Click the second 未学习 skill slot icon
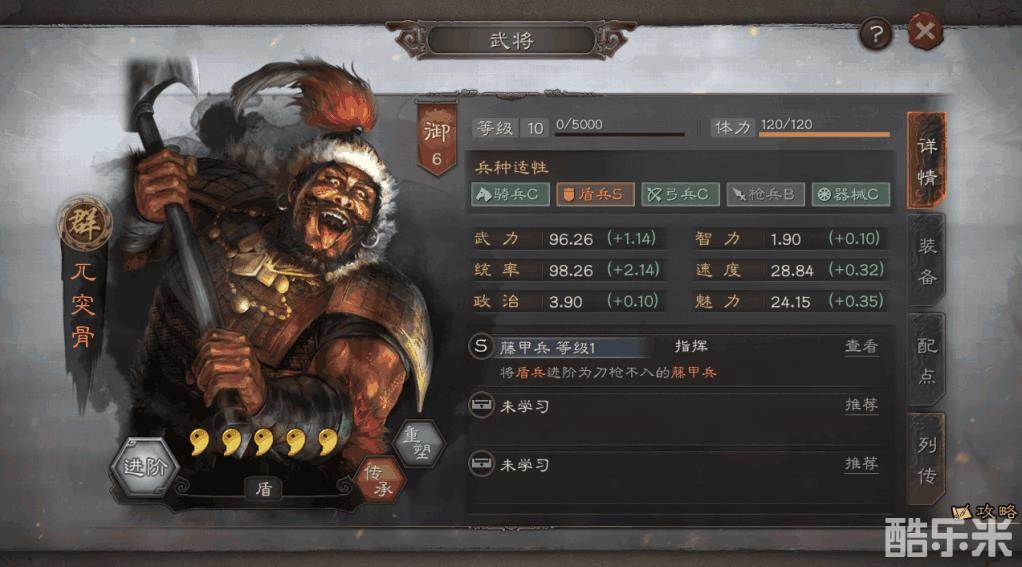 [x=482, y=463]
